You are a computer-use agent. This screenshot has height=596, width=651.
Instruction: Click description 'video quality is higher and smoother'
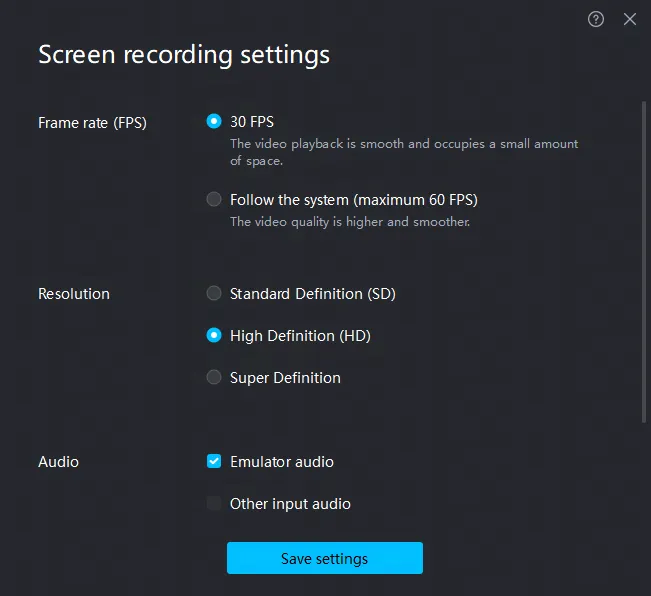[x=350, y=222]
